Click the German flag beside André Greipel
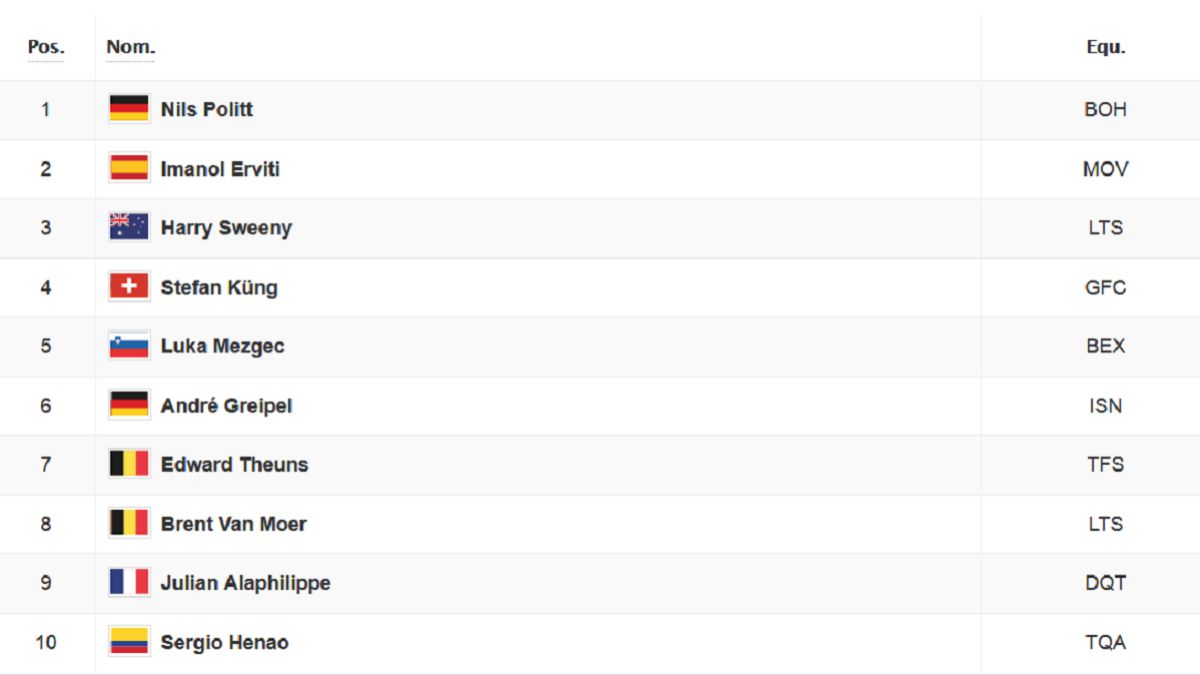Viewport: 1200px width, 675px height. (129, 405)
